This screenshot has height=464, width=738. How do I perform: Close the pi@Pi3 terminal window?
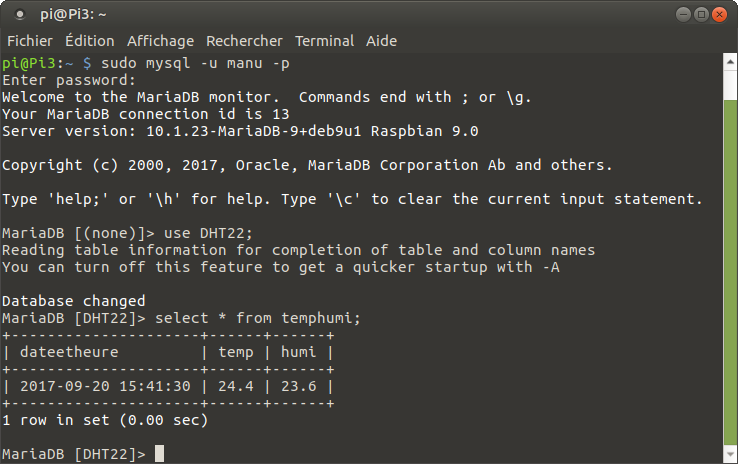click(721, 14)
